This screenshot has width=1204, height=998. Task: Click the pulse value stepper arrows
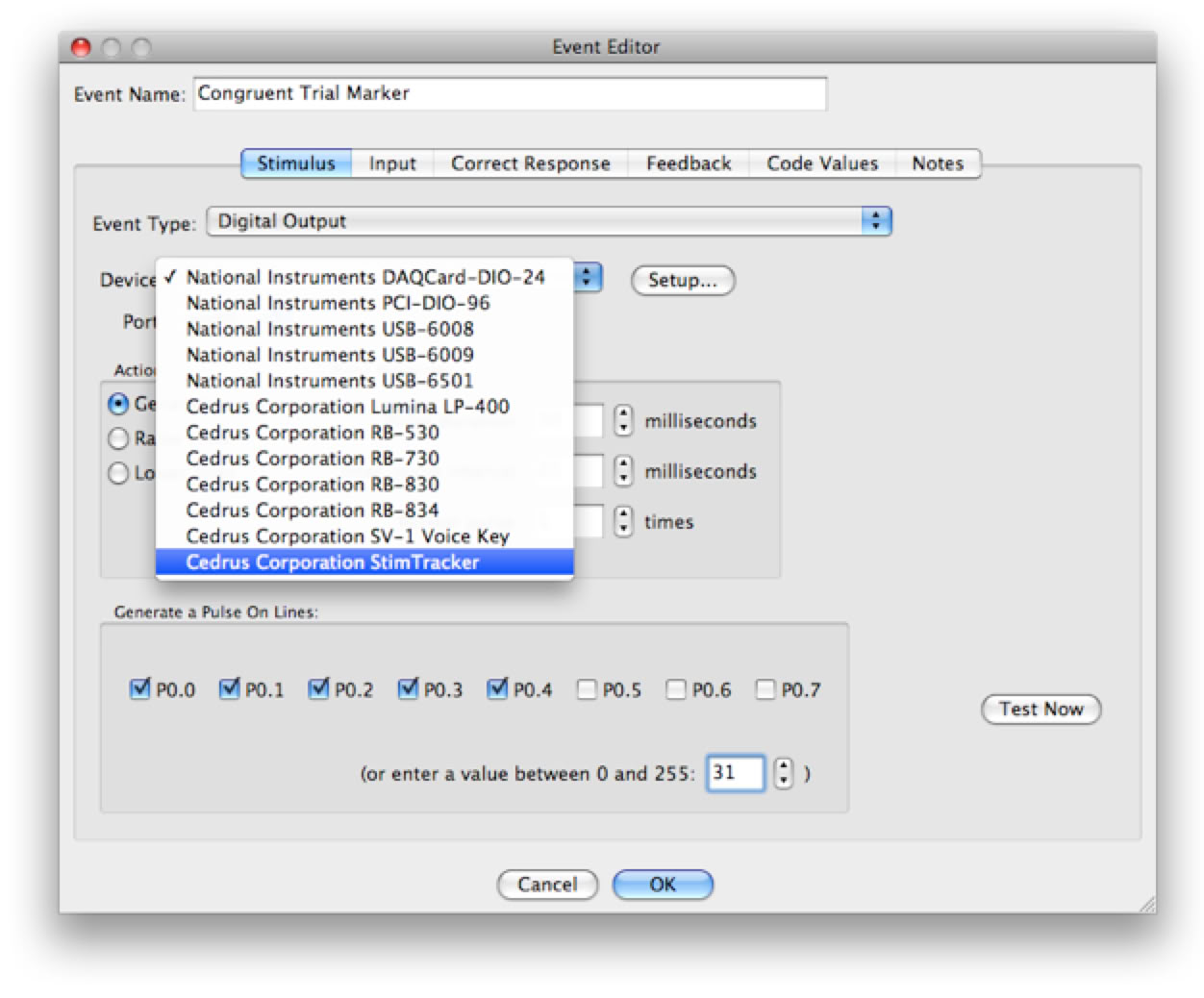pyautogui.click(x=784, y=773)
